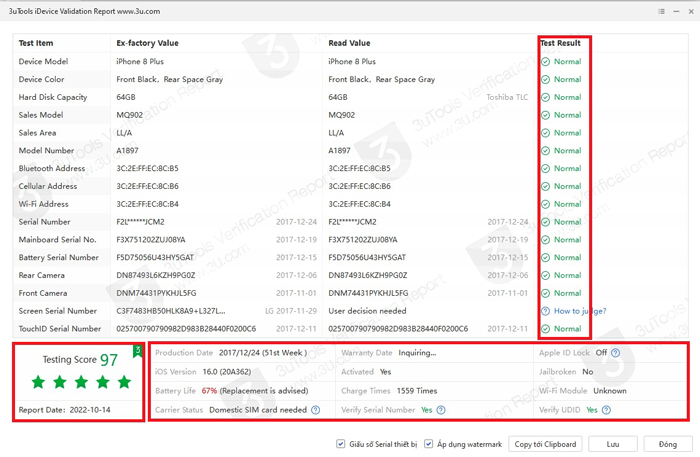Click Ex-factory value MQ902 in Sales Model row

129,115
